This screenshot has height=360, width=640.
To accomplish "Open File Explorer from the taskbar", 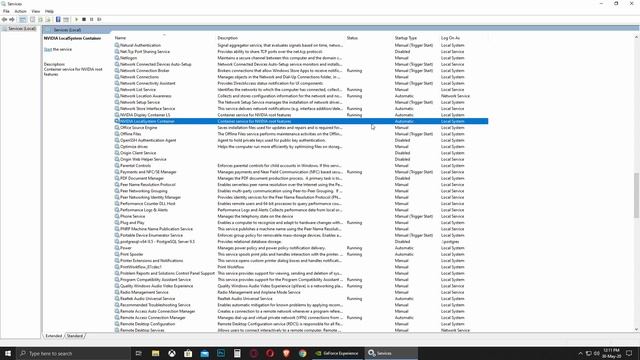I will [156, 353].
